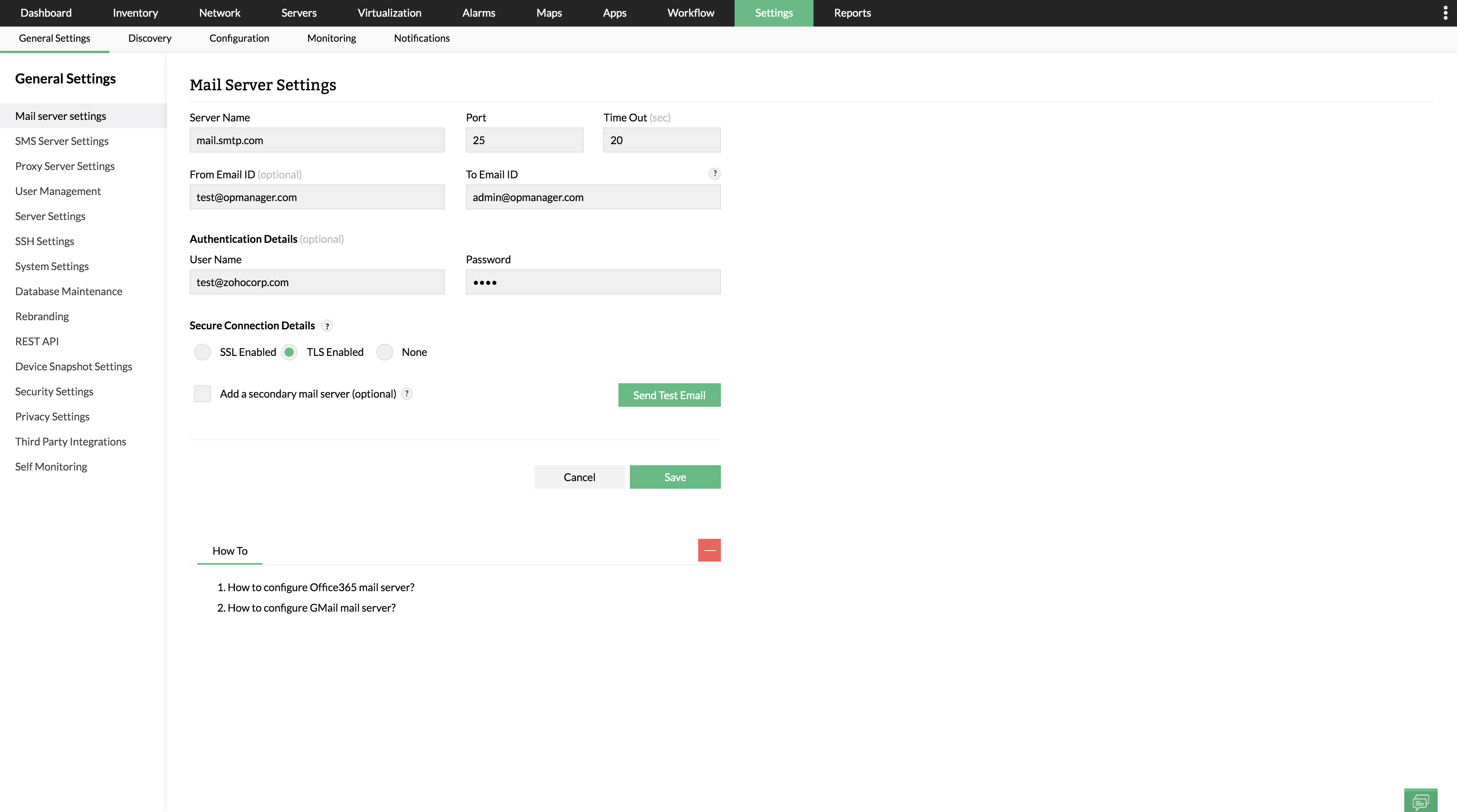The width and height of the screenshot is (1457, 812).
Task: Click the vertical three-dot menu icon
Action: (x=1445, y=13)
